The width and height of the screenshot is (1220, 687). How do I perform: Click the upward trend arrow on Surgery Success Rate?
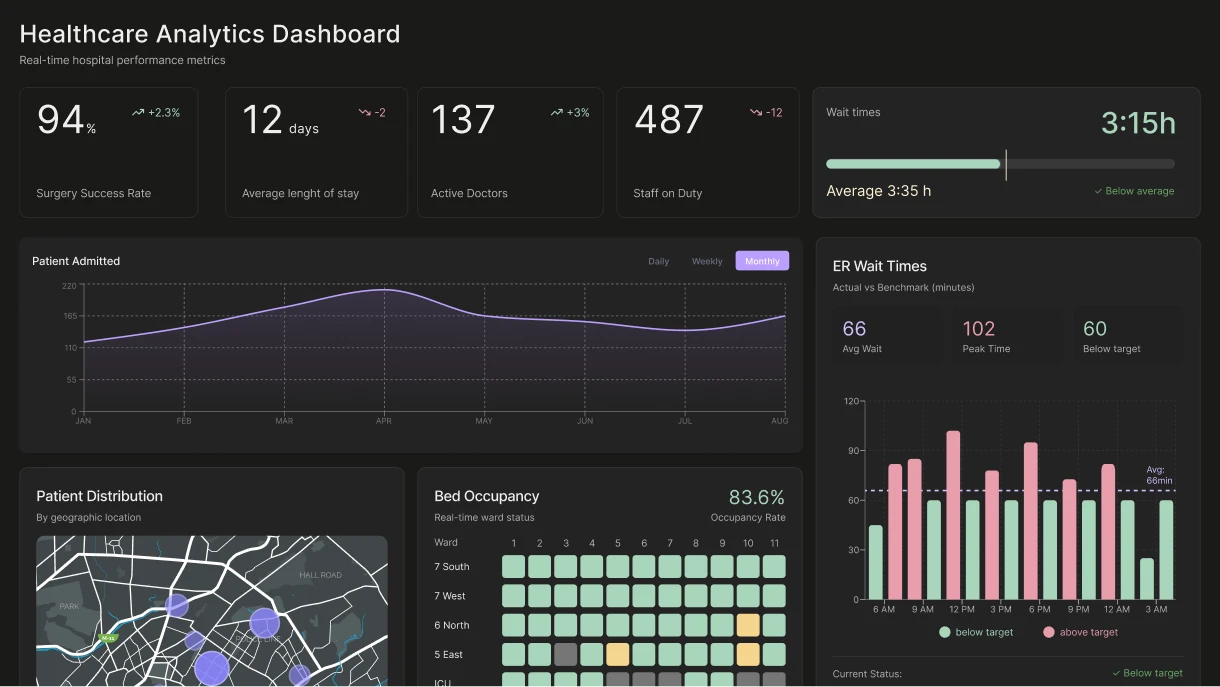point(138,113)
